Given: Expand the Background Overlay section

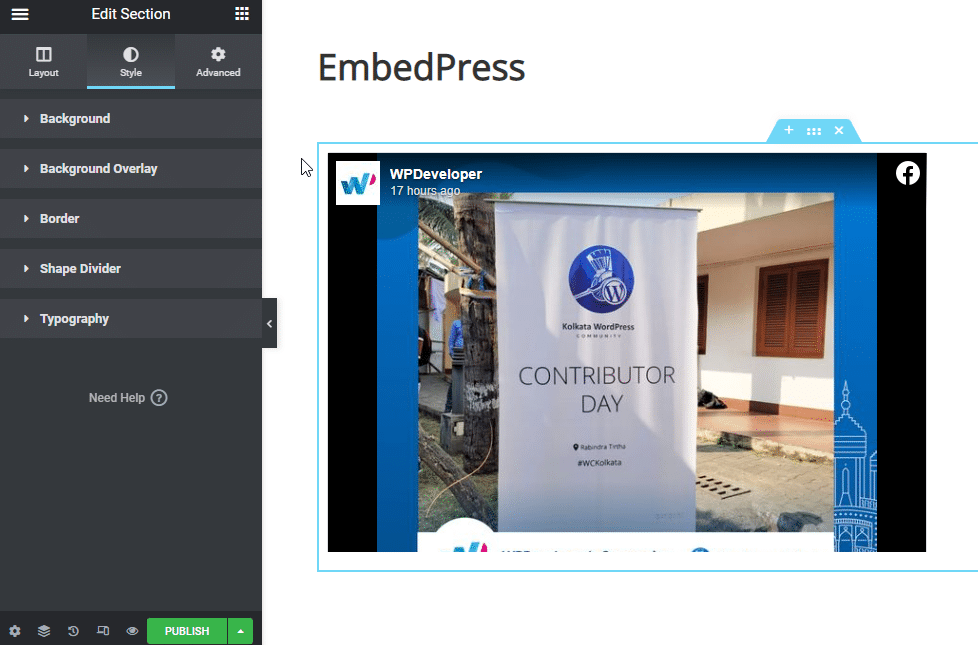Looking at the screenshot, I should (131, 168).
